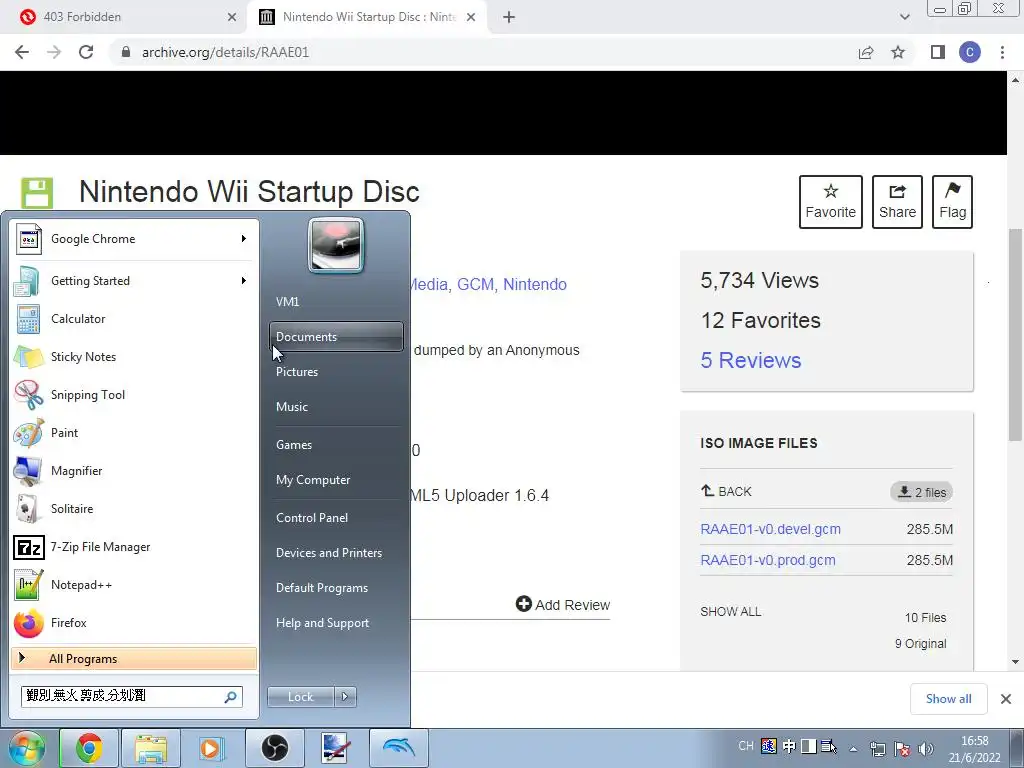This screenshot has height=768, width=1024.
Task: Click the Nintendo topic link
Action: [x=535, y=285]
